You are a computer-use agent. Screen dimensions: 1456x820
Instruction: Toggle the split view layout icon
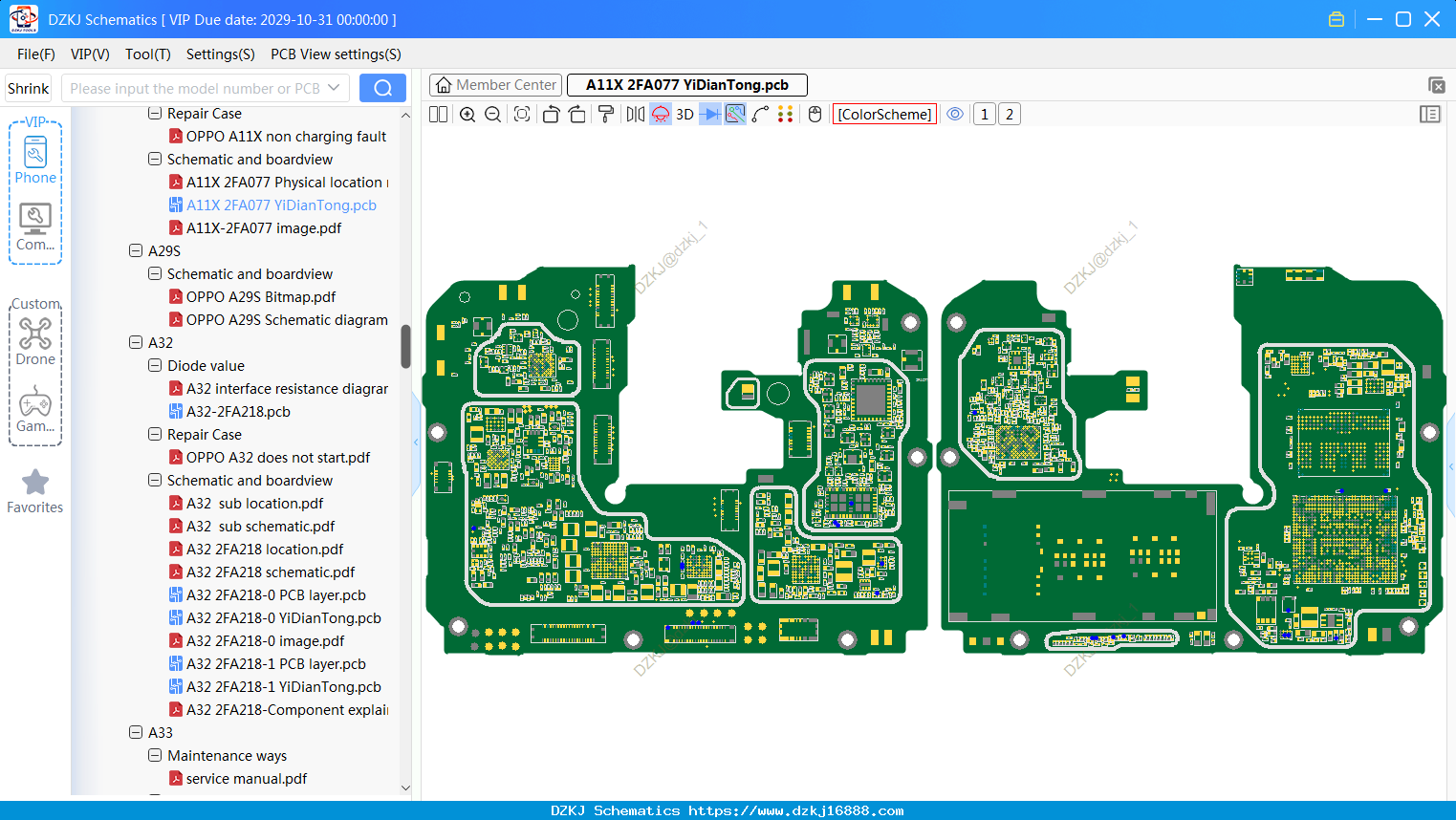tap(438, 115)
